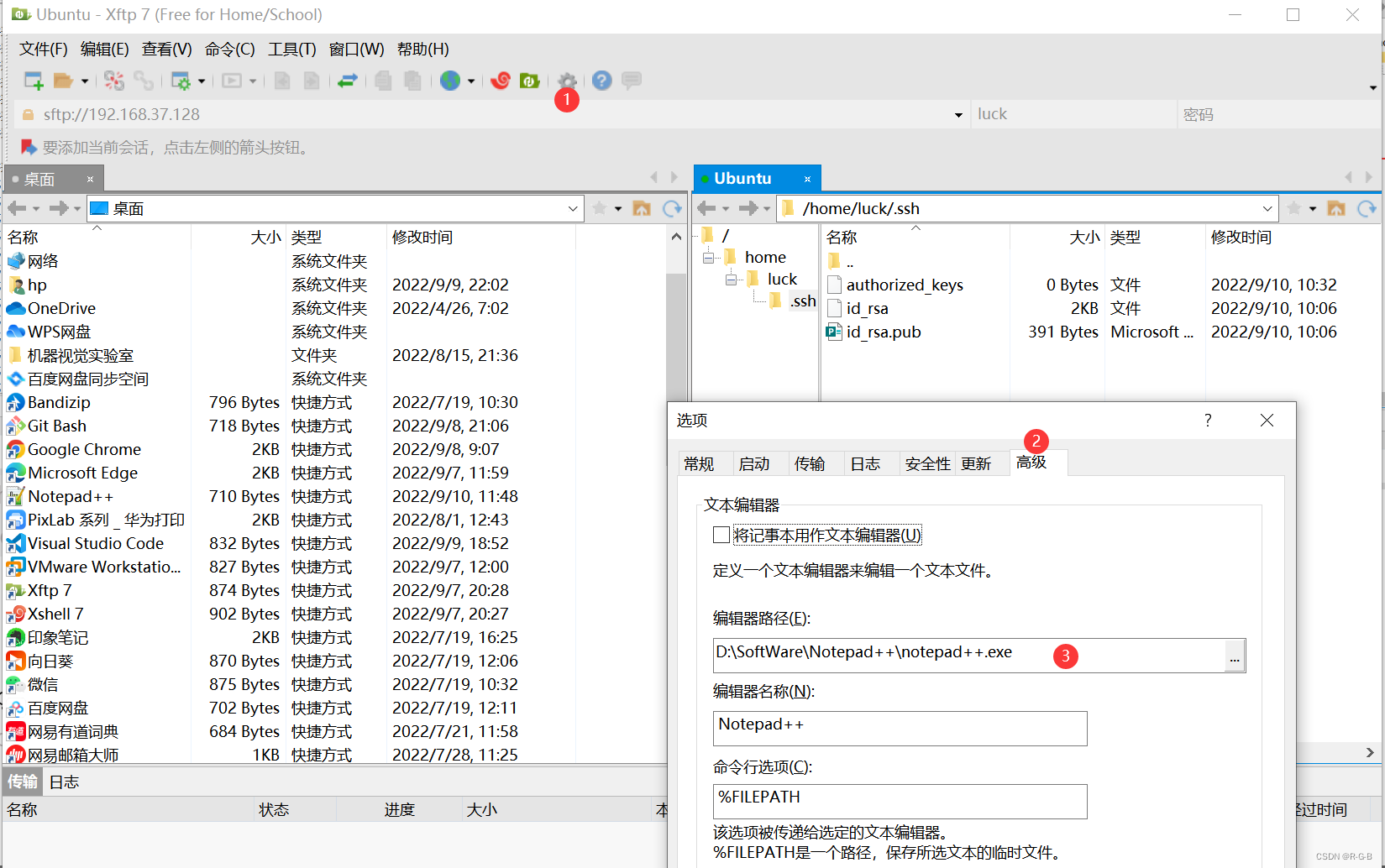Screen dimensions: 1385x868
Task: Open the local back-history dropdown arrow
Action: click(x=36, y=209)
